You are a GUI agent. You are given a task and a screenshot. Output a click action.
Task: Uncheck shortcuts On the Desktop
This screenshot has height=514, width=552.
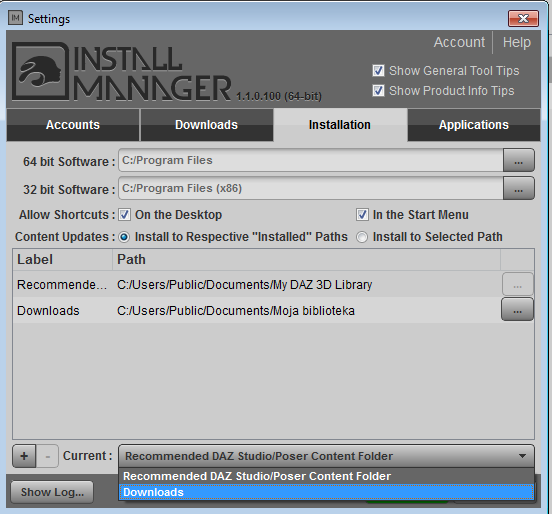tap(124, 214)
